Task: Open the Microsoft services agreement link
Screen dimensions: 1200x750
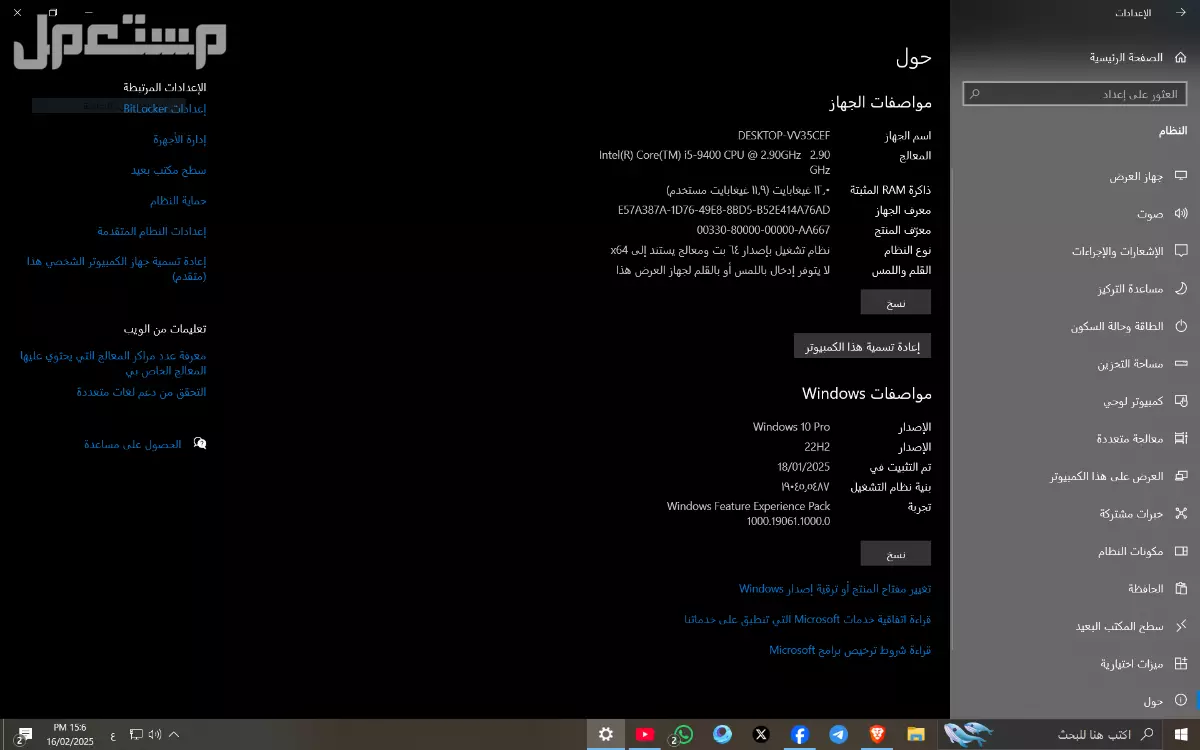Action: coord(808,620)
